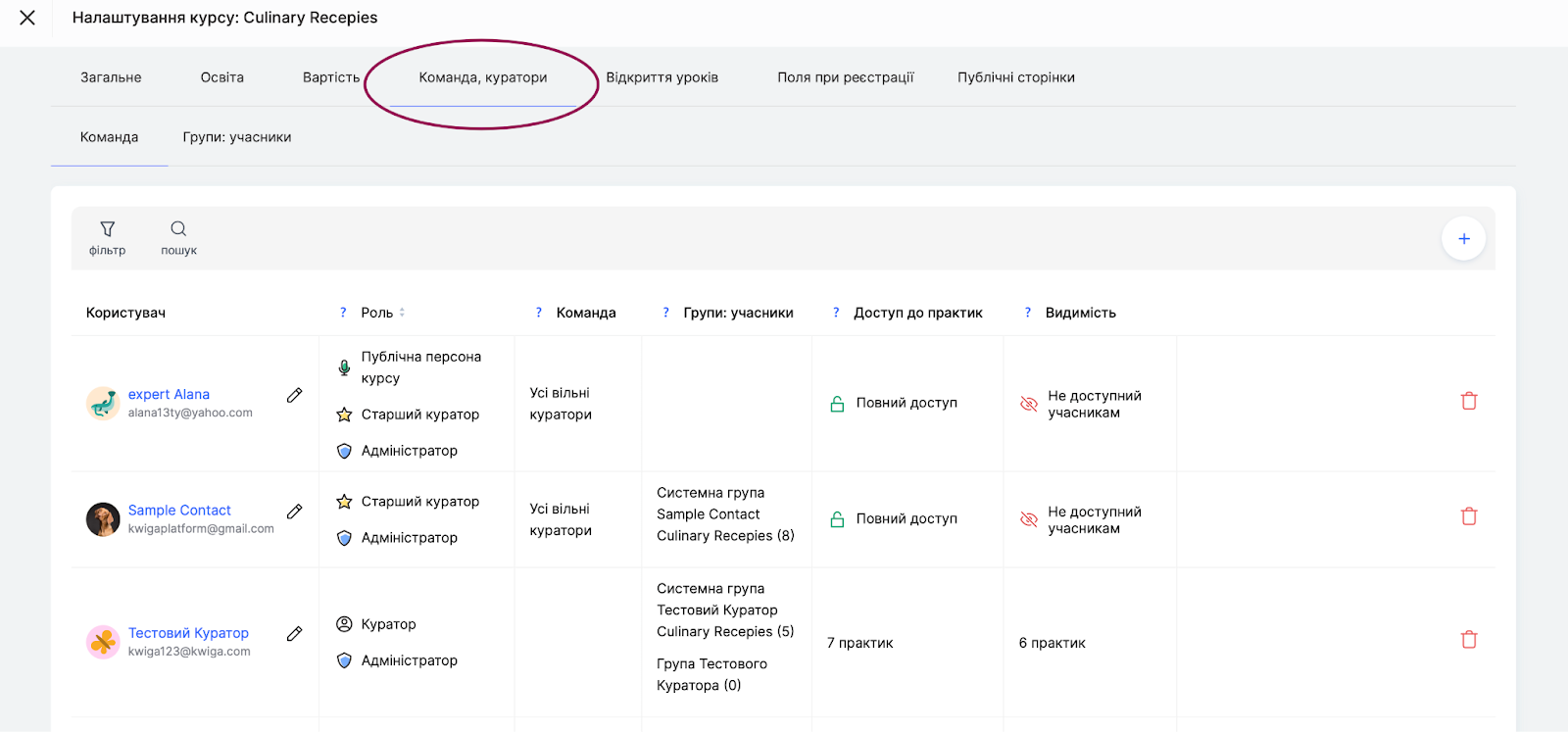Toggle visibility eye for Sample Contact
The height and width of the screenshot is (732, 1568).
click(x=1028, y=519)
